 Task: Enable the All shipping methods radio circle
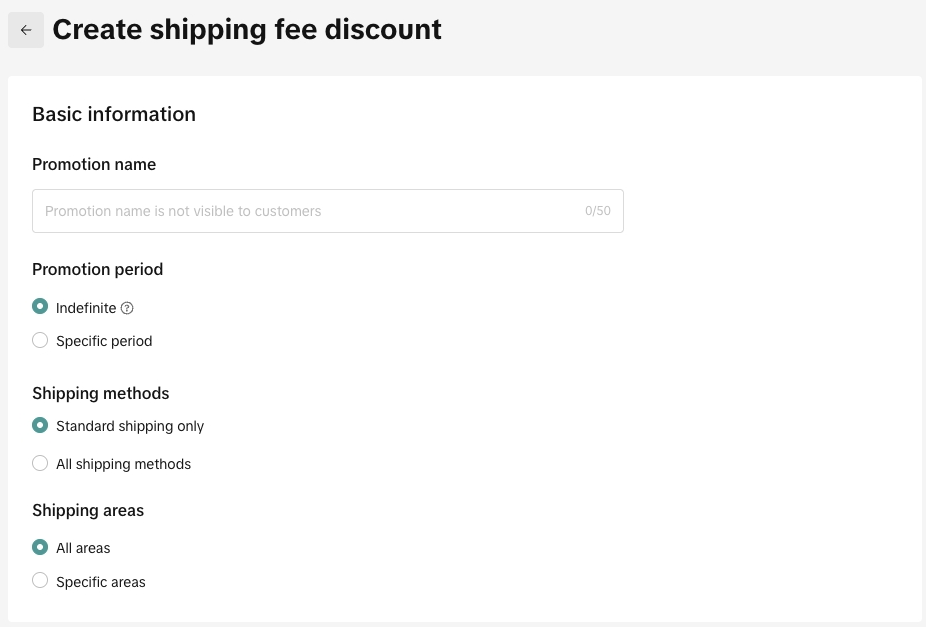click(40, 463)
